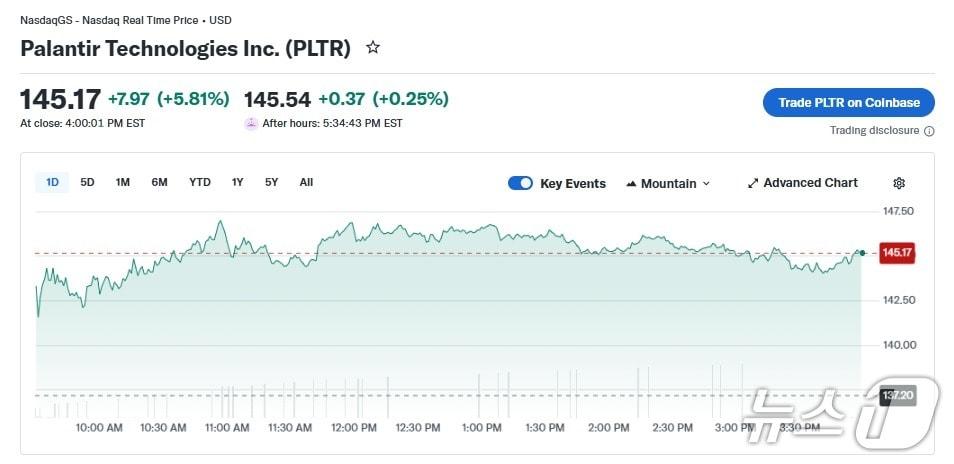The width and height of the screenshot is (954, 464).
Task: Switch to 1Y chart view
Action: tap(237, 182)
